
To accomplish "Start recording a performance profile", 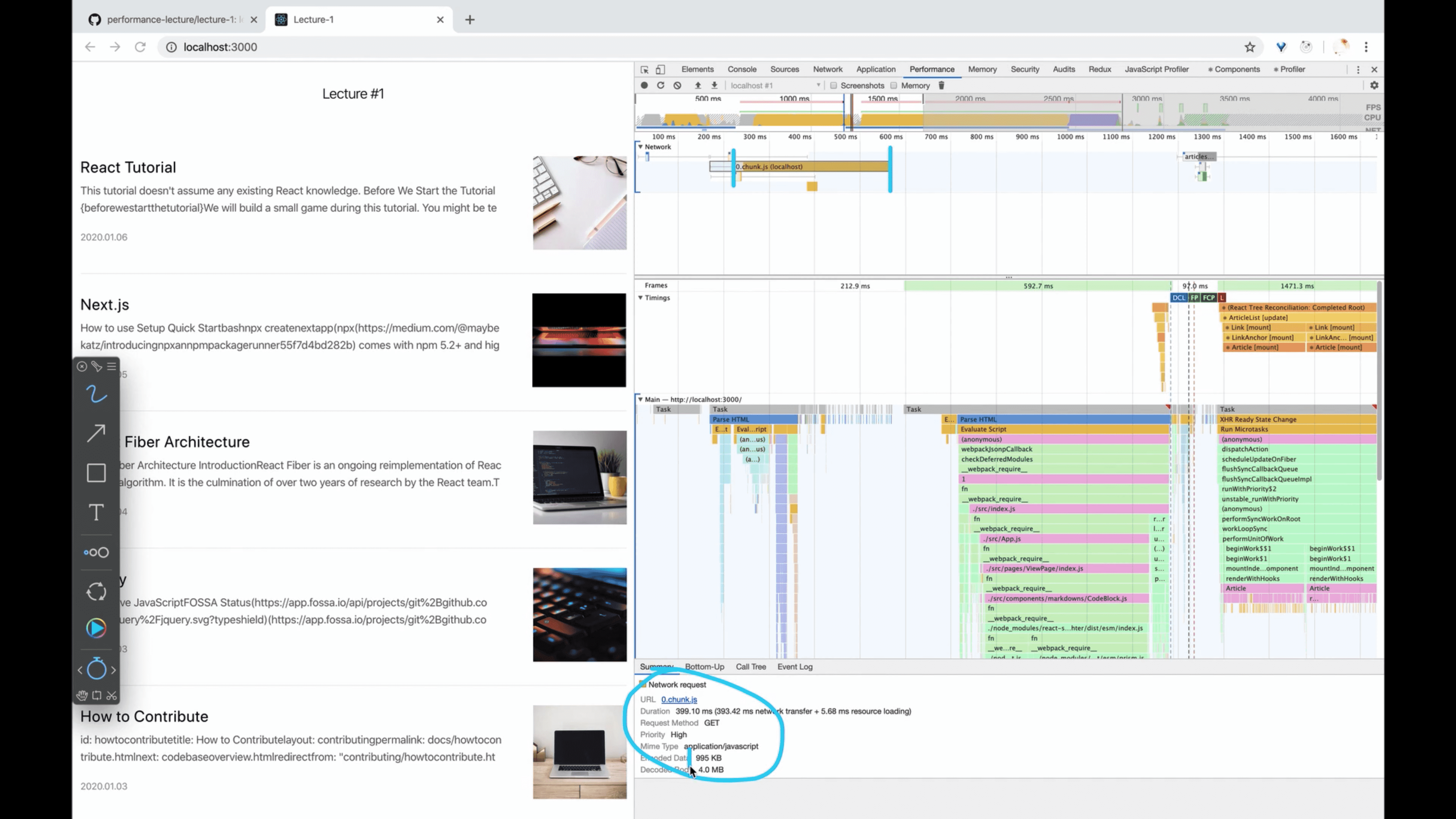I will coord(644,85).
